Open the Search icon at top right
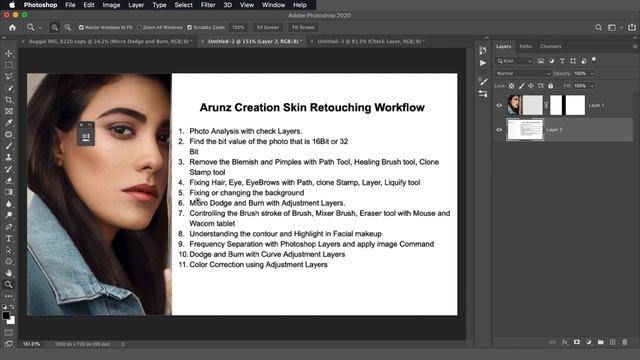 click(x=598, y=27)
